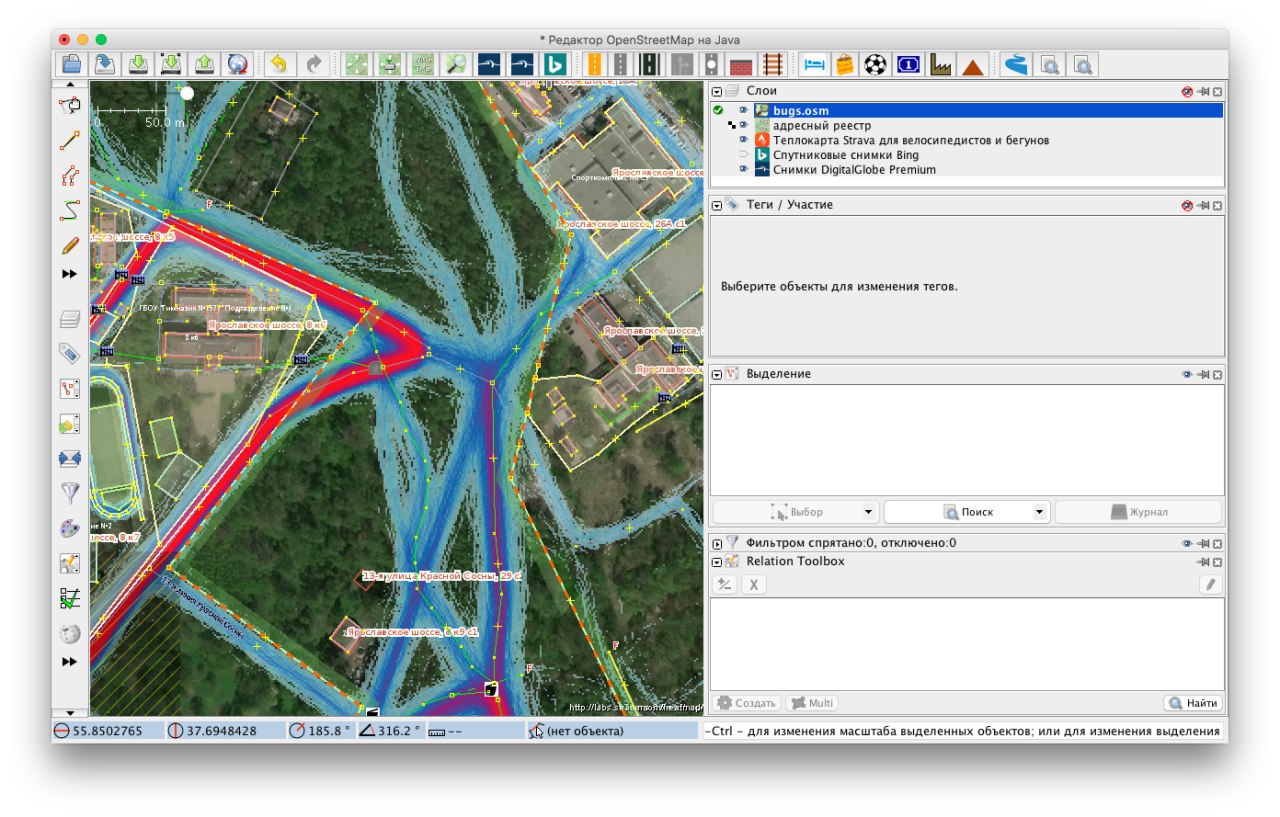
Task: Open the soccer ball sport preset
Action: [876, 65]
